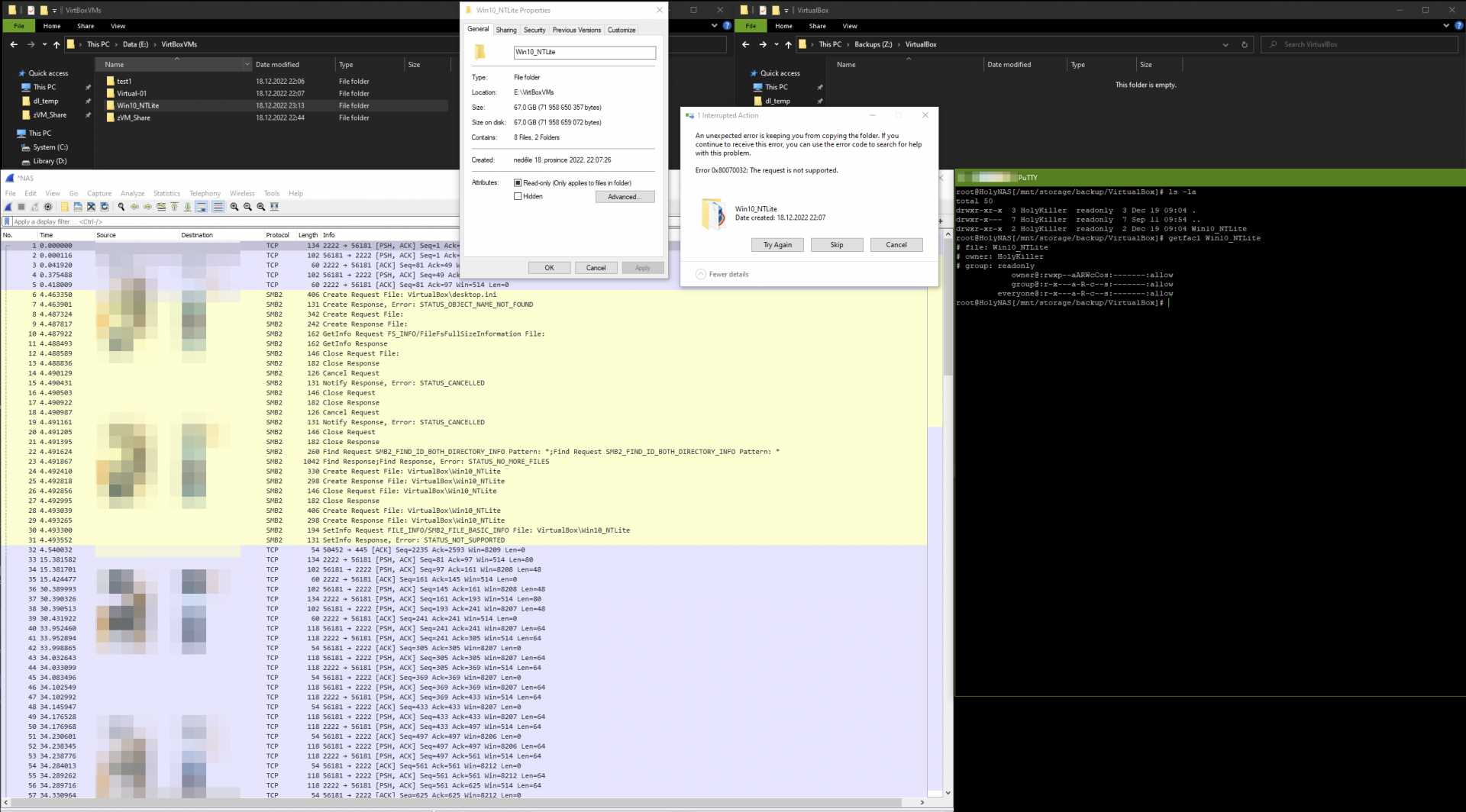Image resolution: width=1466 pixels, height=812 pixels.
Task: Open the Statistics menu in Wireshark
Action: (x=166, y=193)
